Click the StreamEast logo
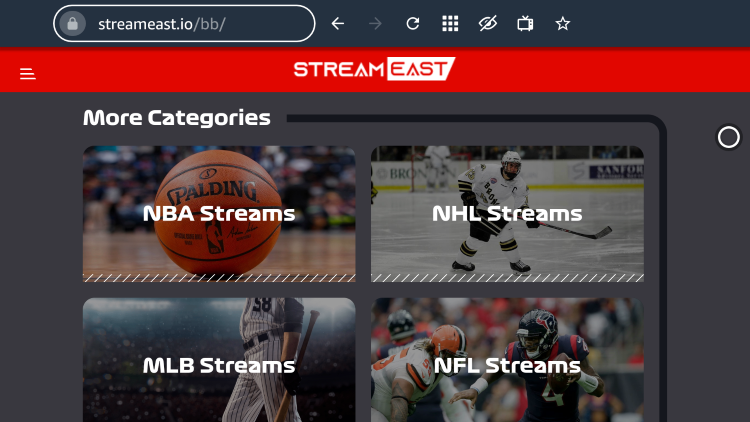 375,69
